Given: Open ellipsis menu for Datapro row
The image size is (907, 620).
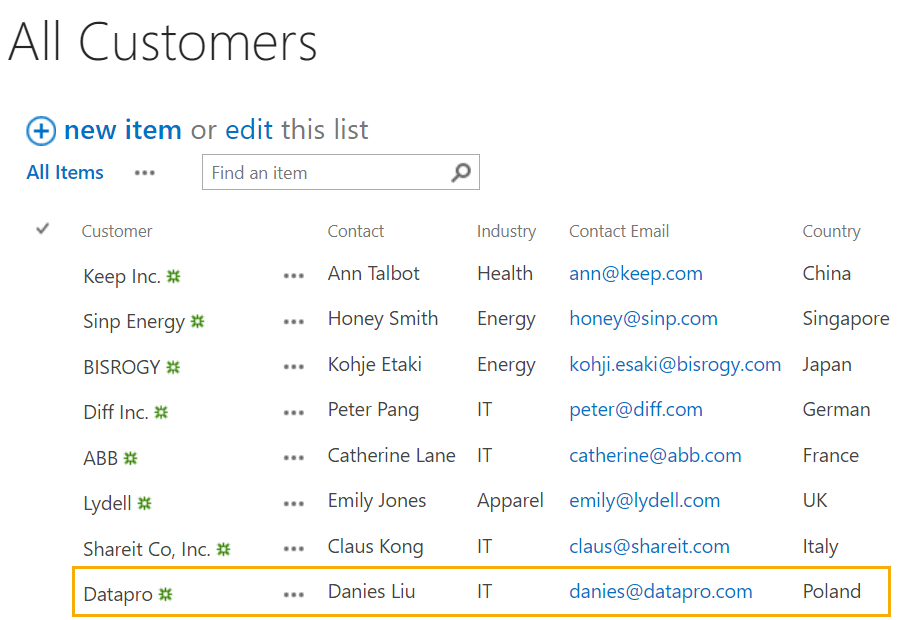Looking at the screenshot, I should tap(294, 595).
